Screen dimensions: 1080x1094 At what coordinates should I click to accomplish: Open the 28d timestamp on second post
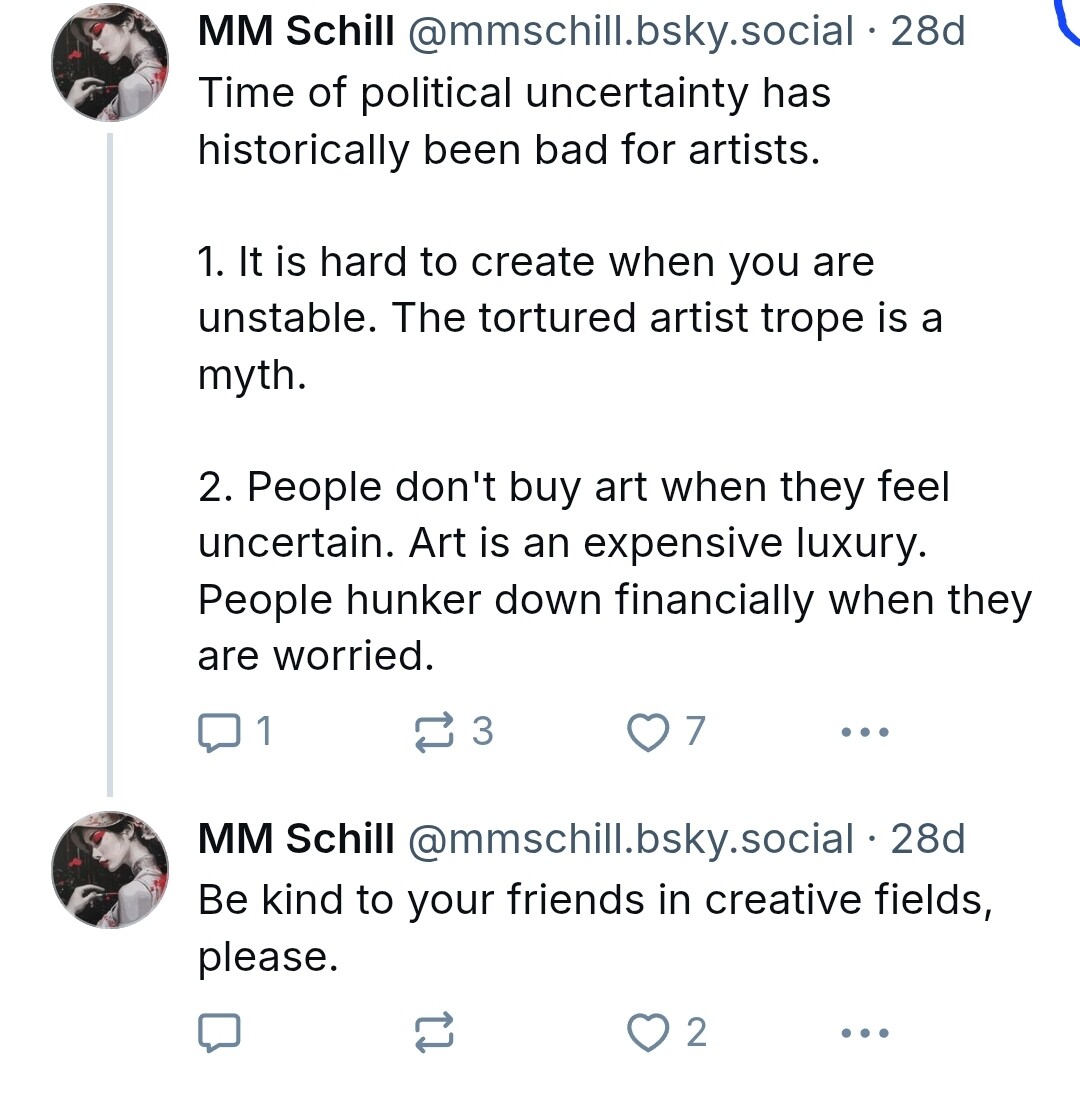pos(928,840)
